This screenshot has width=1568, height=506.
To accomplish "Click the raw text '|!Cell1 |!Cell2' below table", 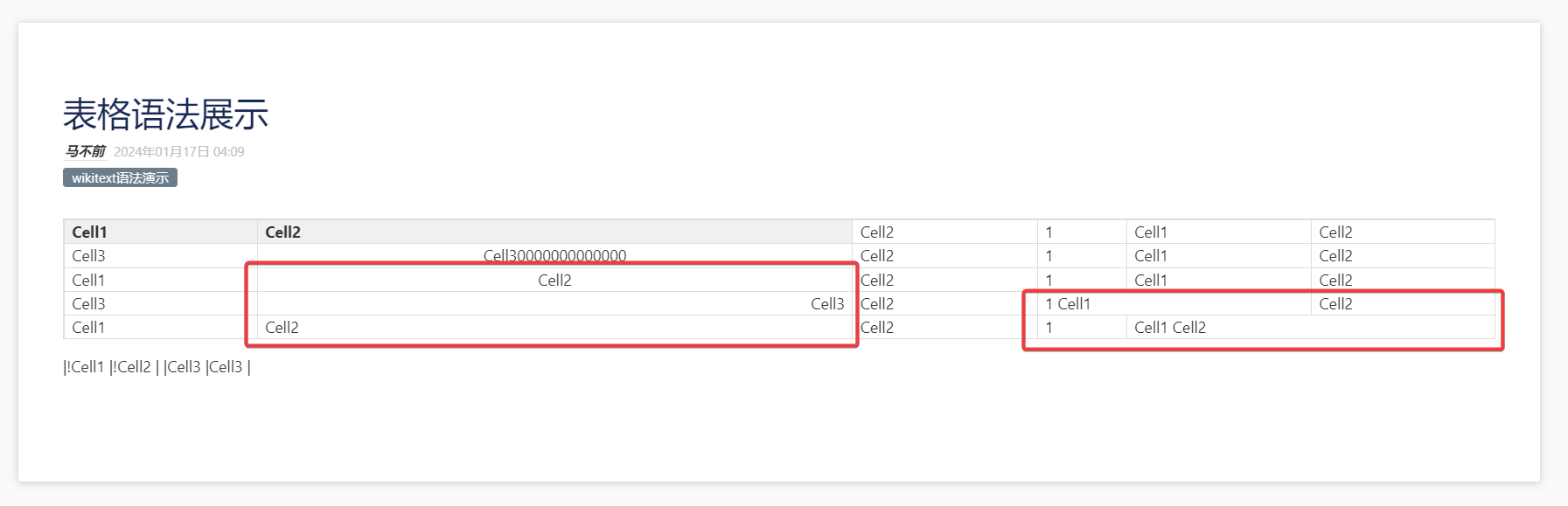I will 107,367.
